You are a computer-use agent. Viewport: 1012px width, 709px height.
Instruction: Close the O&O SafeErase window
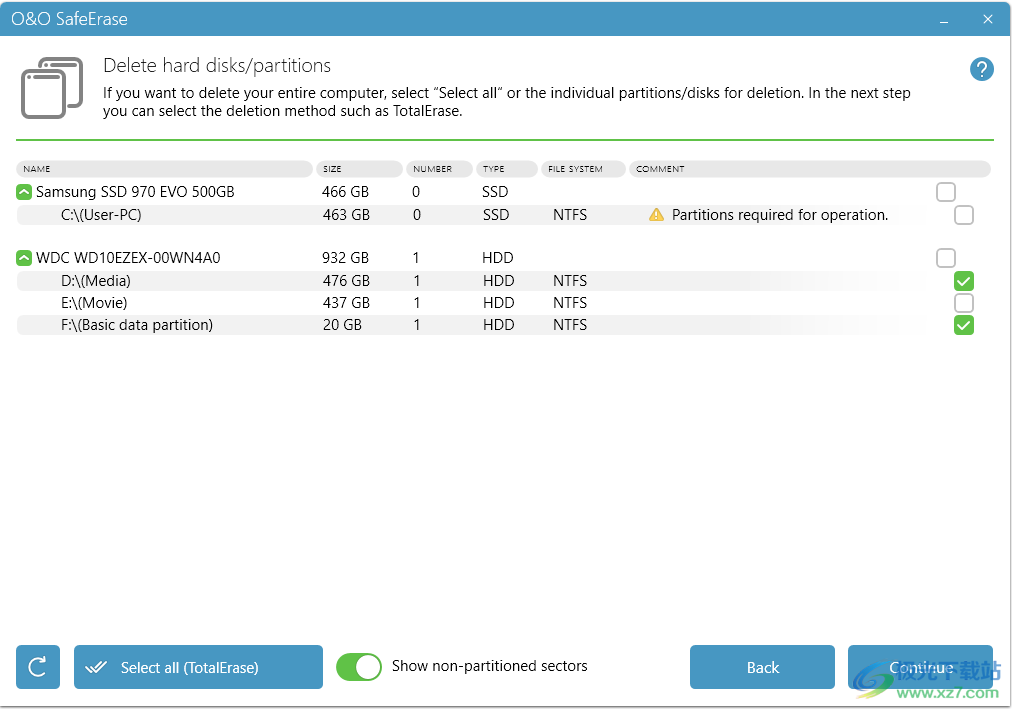(987, 19)
